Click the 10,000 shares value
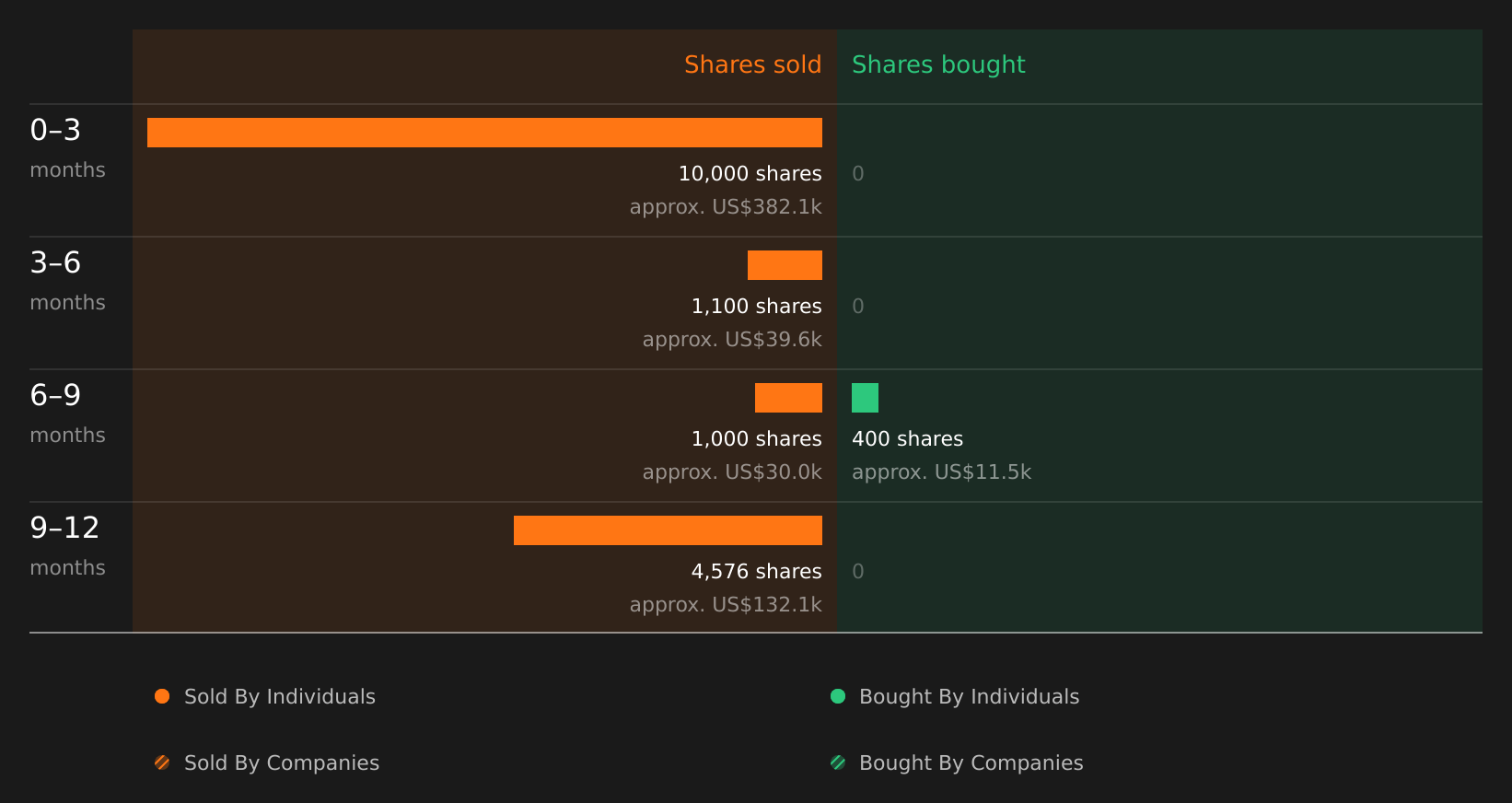Screen dimensions: 1512x803 (750, 174)
